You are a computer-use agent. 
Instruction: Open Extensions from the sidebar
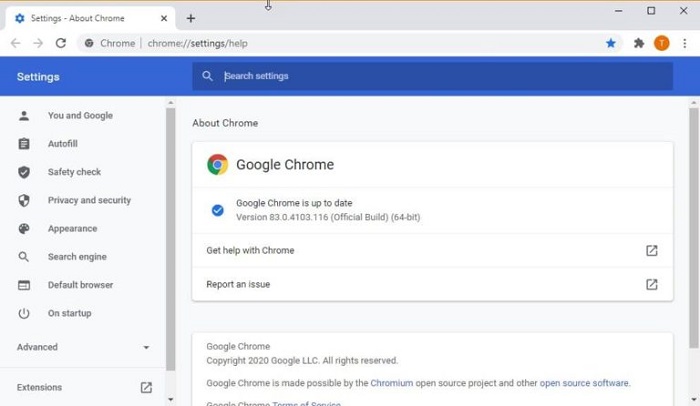[40, 387]
